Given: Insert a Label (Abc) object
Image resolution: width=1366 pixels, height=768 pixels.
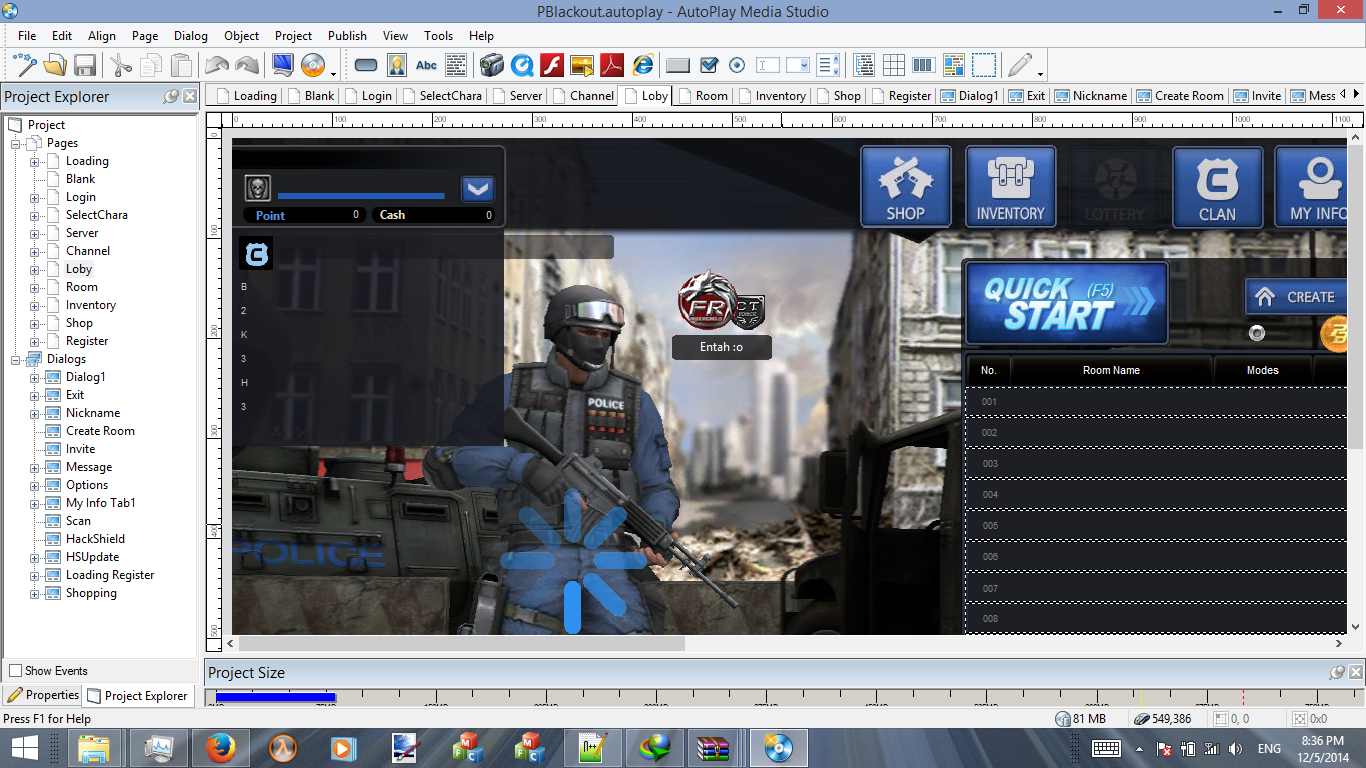Looking at the screenshot, I should (426, 66).
